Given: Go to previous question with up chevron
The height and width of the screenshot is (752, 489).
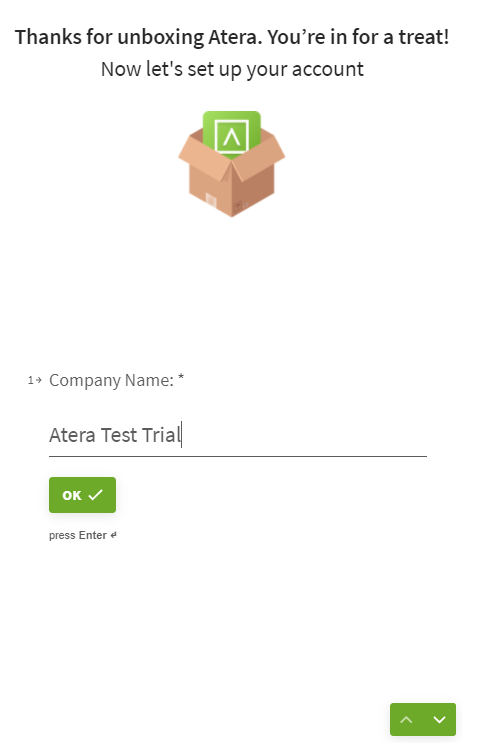Looking at the screenshot, I should point(407,719).
